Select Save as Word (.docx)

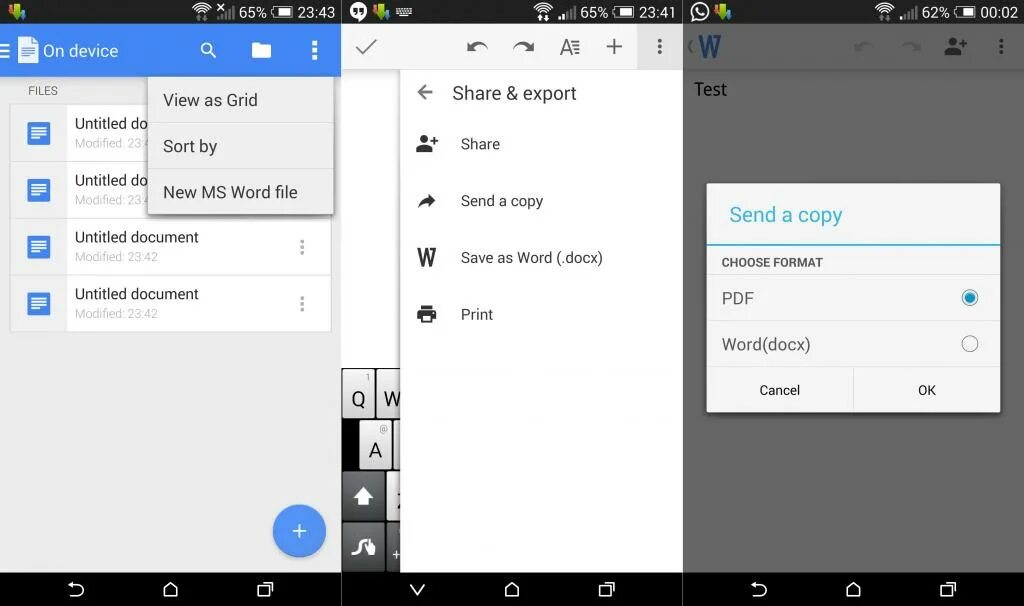point(541,258)
